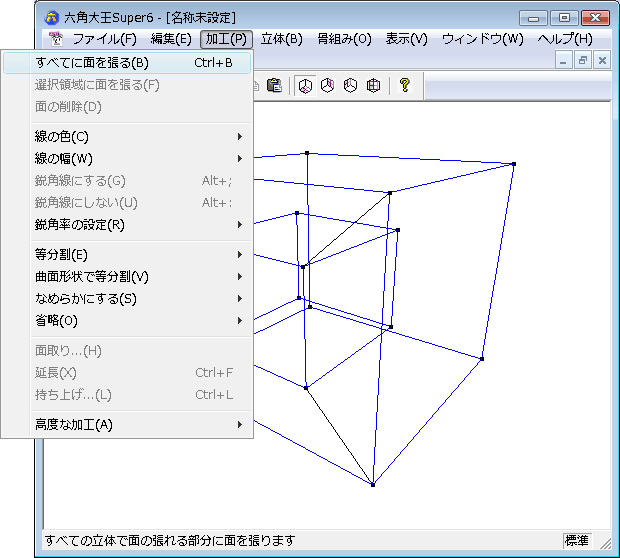
Task: Expand submenu arrow next to 線の色(C)
Action: click(240, 136)
